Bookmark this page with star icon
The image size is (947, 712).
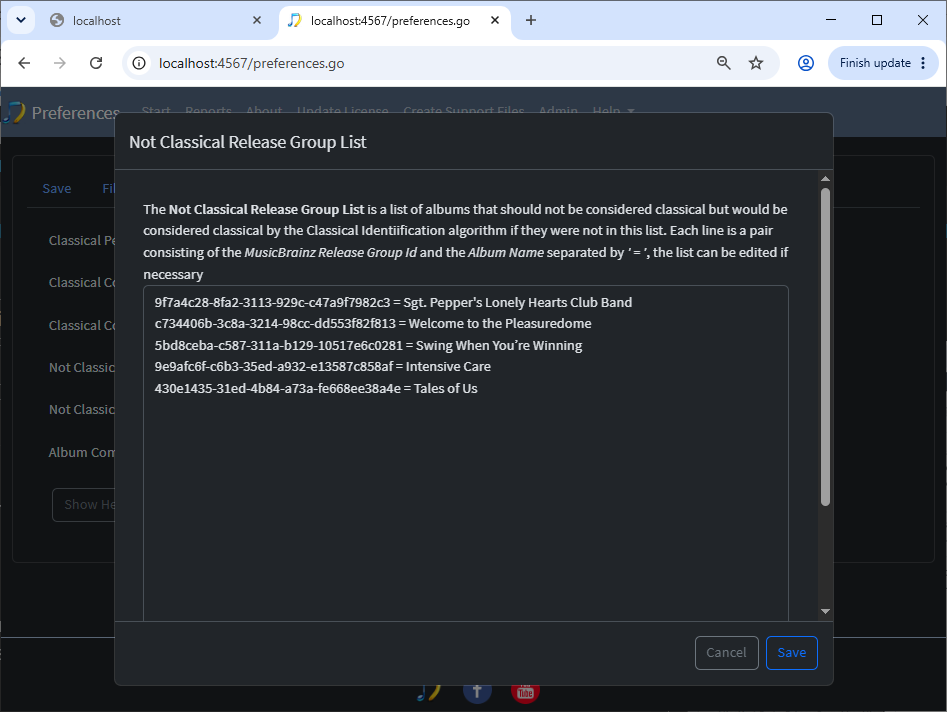point(756,63)
